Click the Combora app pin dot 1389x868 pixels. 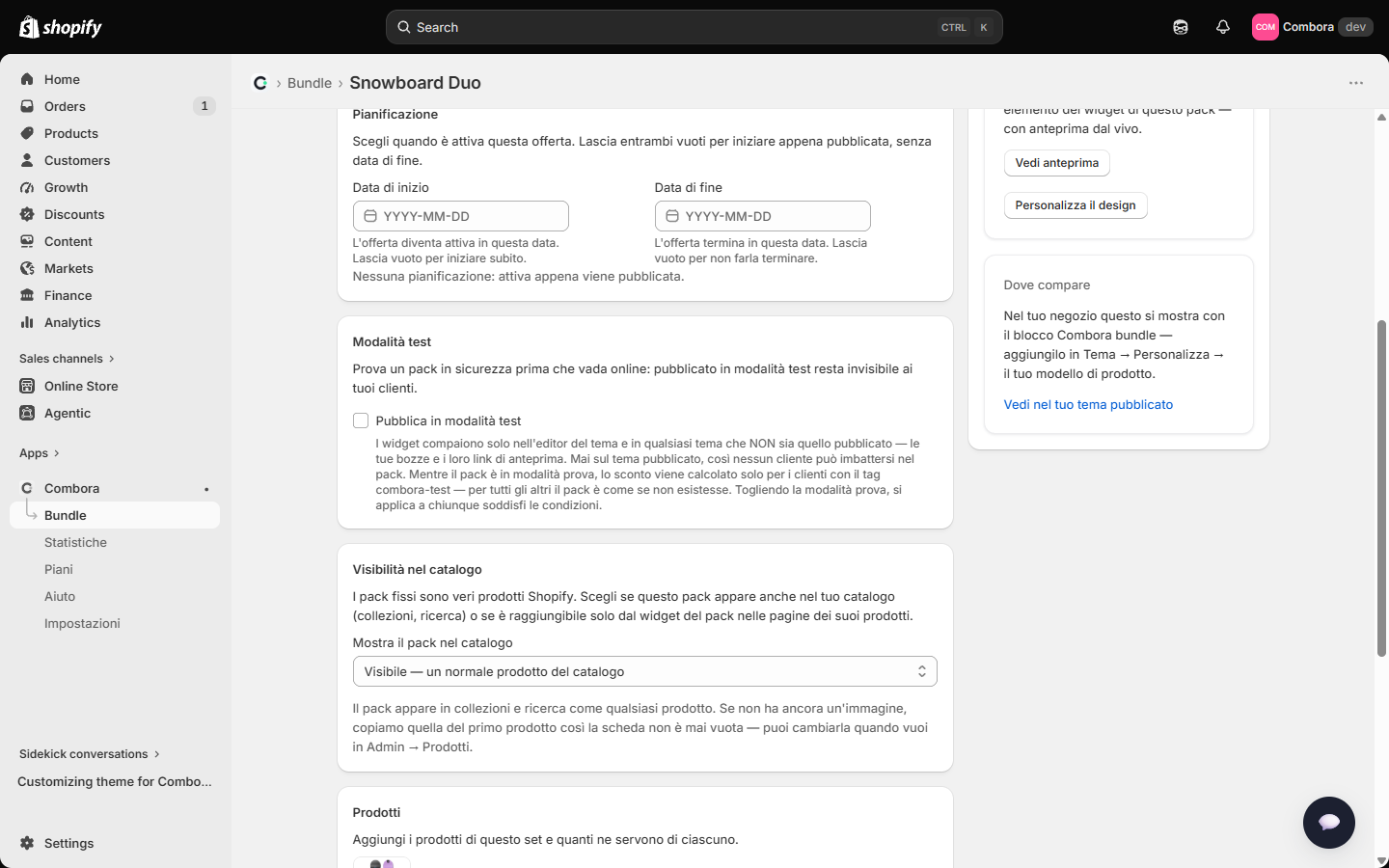pyautogui.click(x=206, y=489)
